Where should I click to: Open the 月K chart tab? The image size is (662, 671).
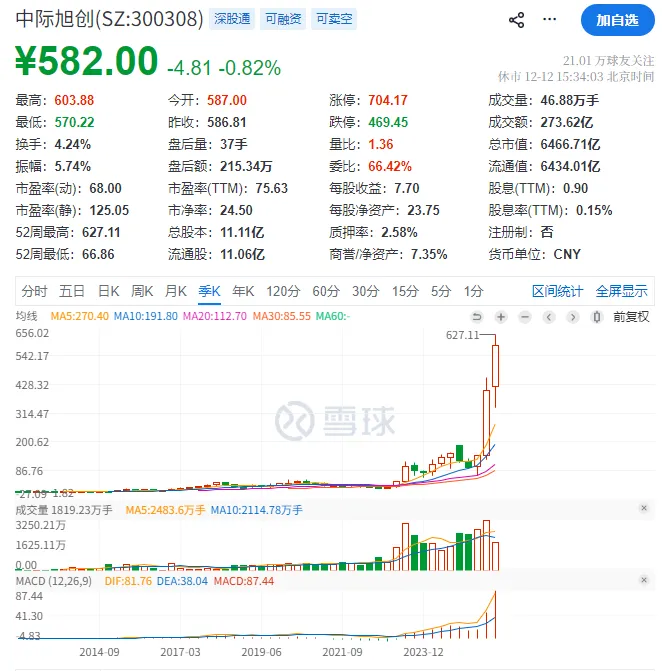176,291
